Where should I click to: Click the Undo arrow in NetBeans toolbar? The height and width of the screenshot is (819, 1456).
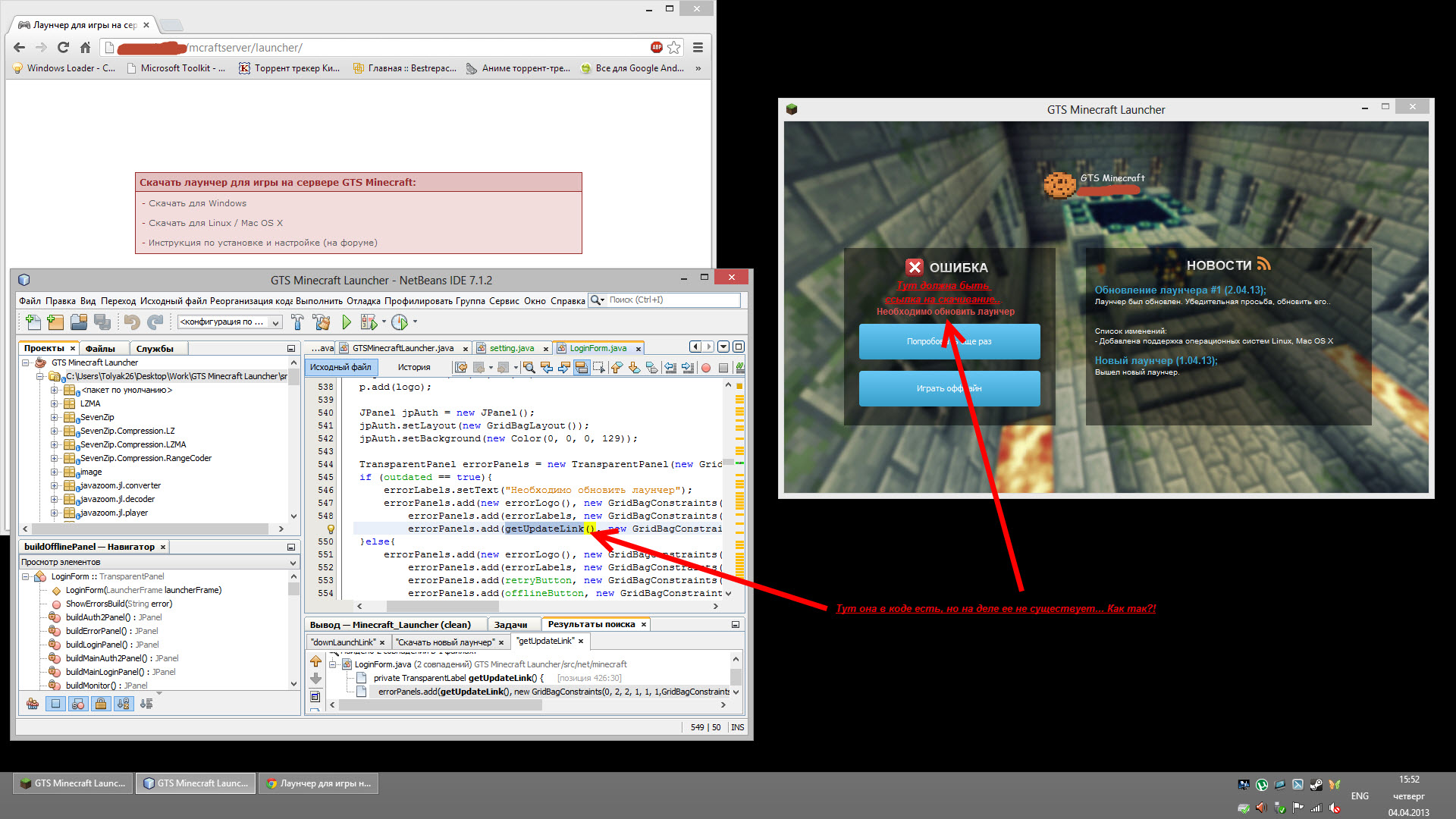132,322
